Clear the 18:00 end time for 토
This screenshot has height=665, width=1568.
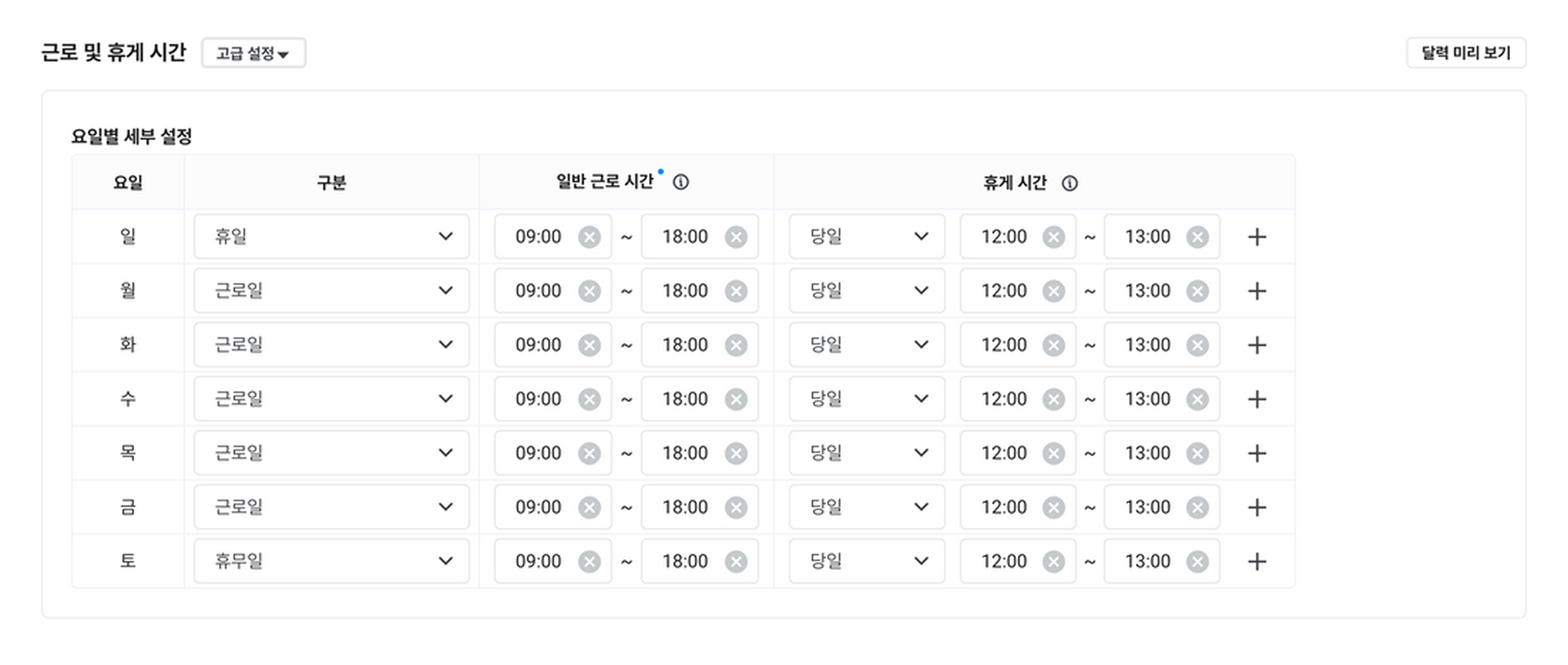click(x=736, y=561)
